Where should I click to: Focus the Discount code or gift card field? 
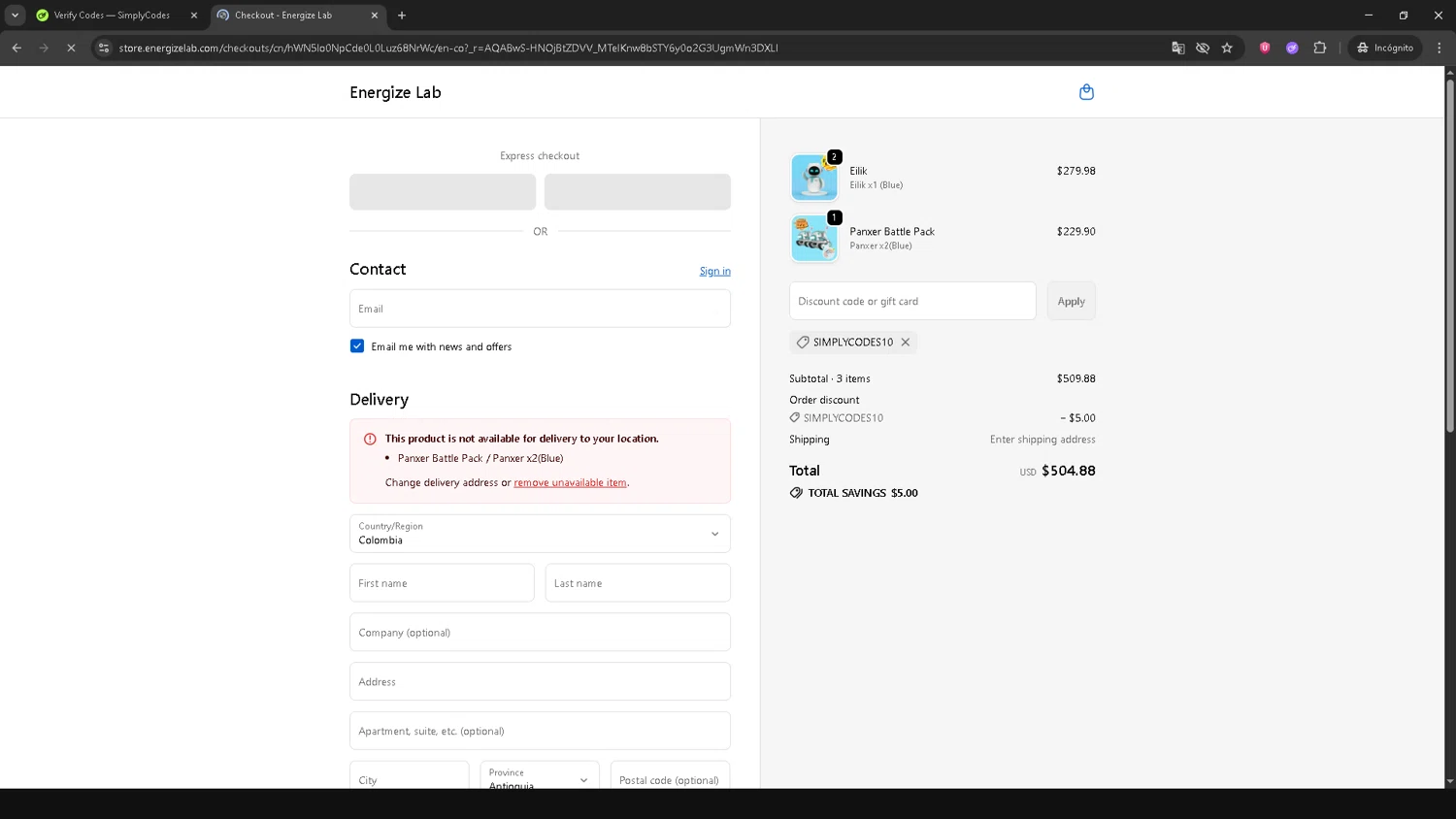[912, 301]
